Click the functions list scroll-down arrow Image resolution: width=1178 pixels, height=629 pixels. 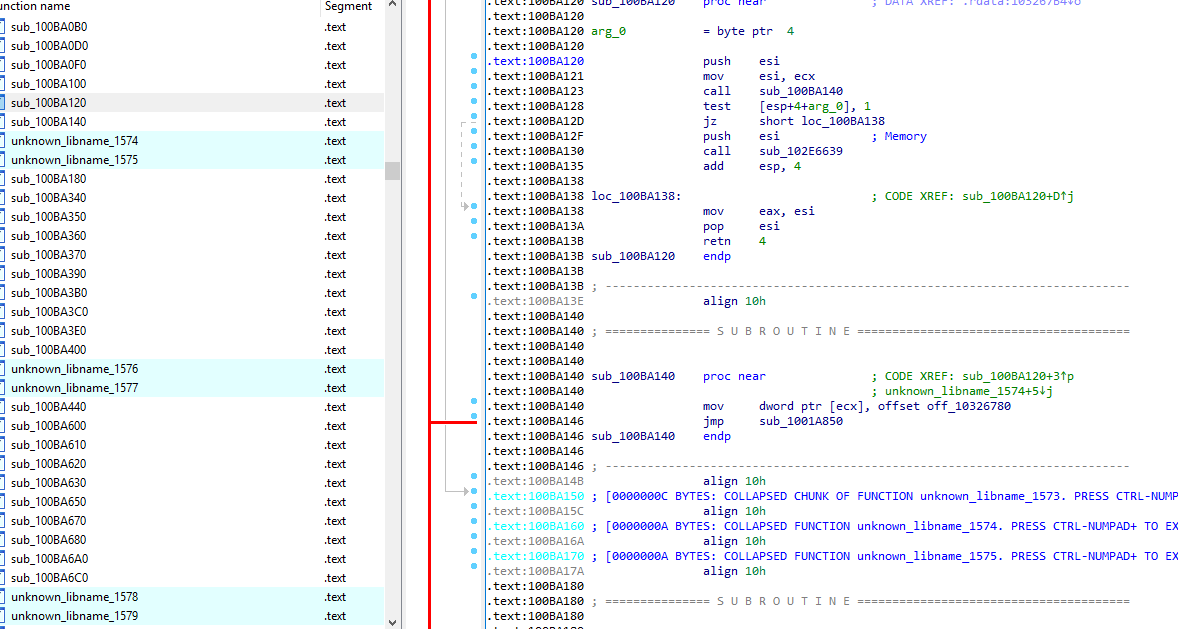coord(392,622)
